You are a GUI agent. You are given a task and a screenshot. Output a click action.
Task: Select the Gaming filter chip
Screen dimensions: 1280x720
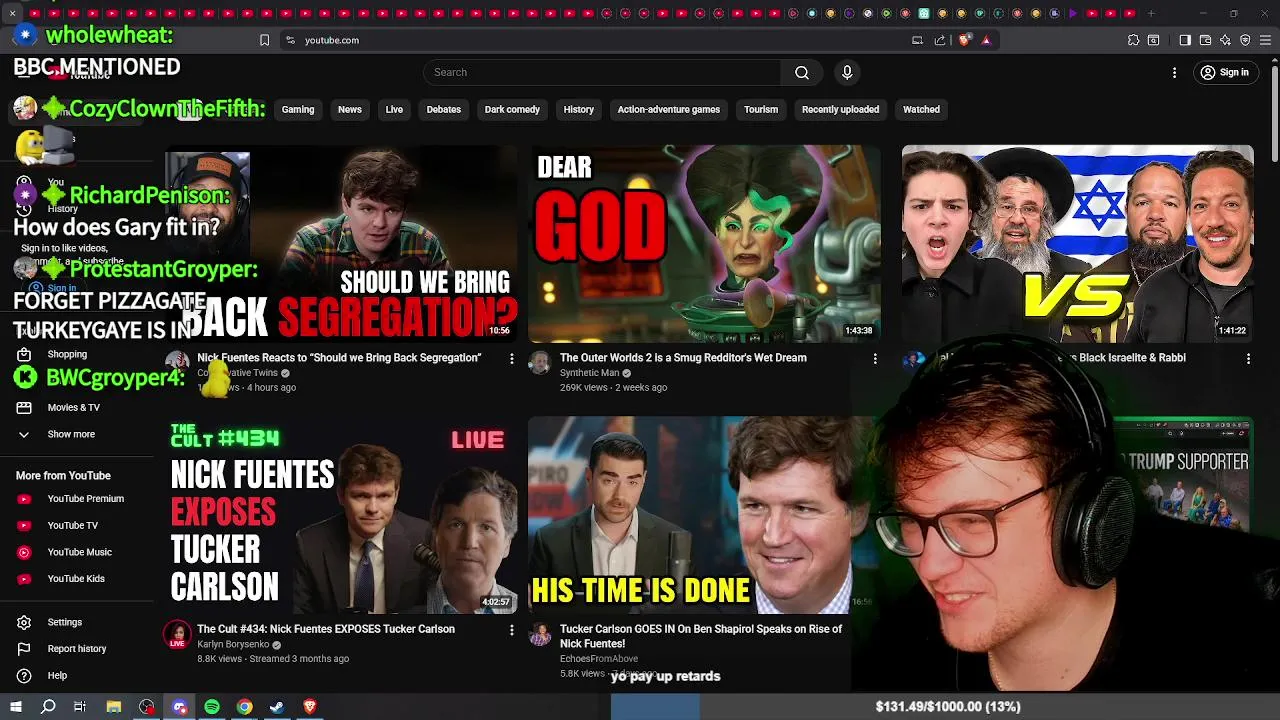pyautogui.click(x=298, y=110)
